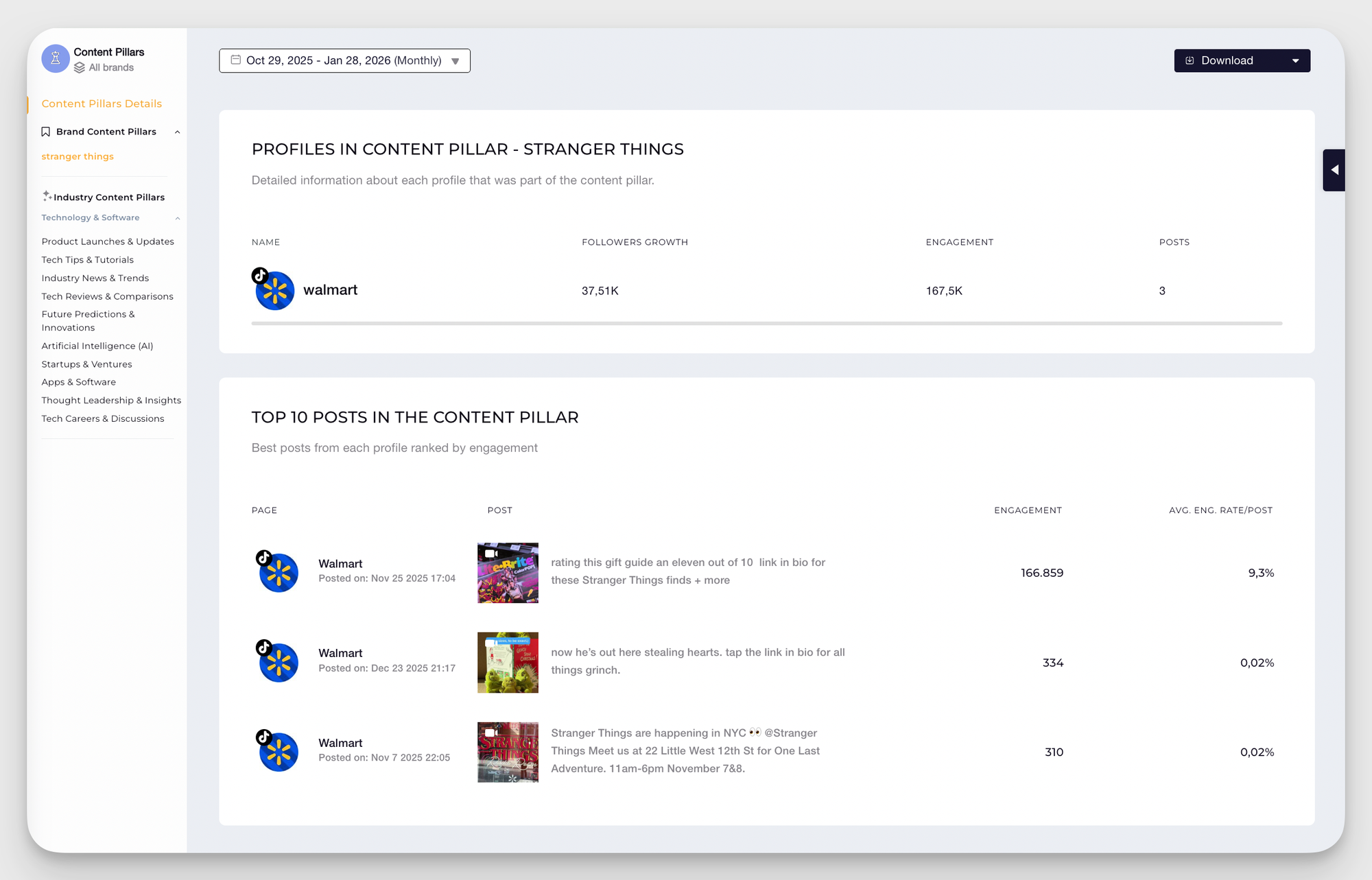The height and width of the screenshot is (880, 1372).
Task: Select the TikTok icon on walmart's profile row
Action: 260,277
